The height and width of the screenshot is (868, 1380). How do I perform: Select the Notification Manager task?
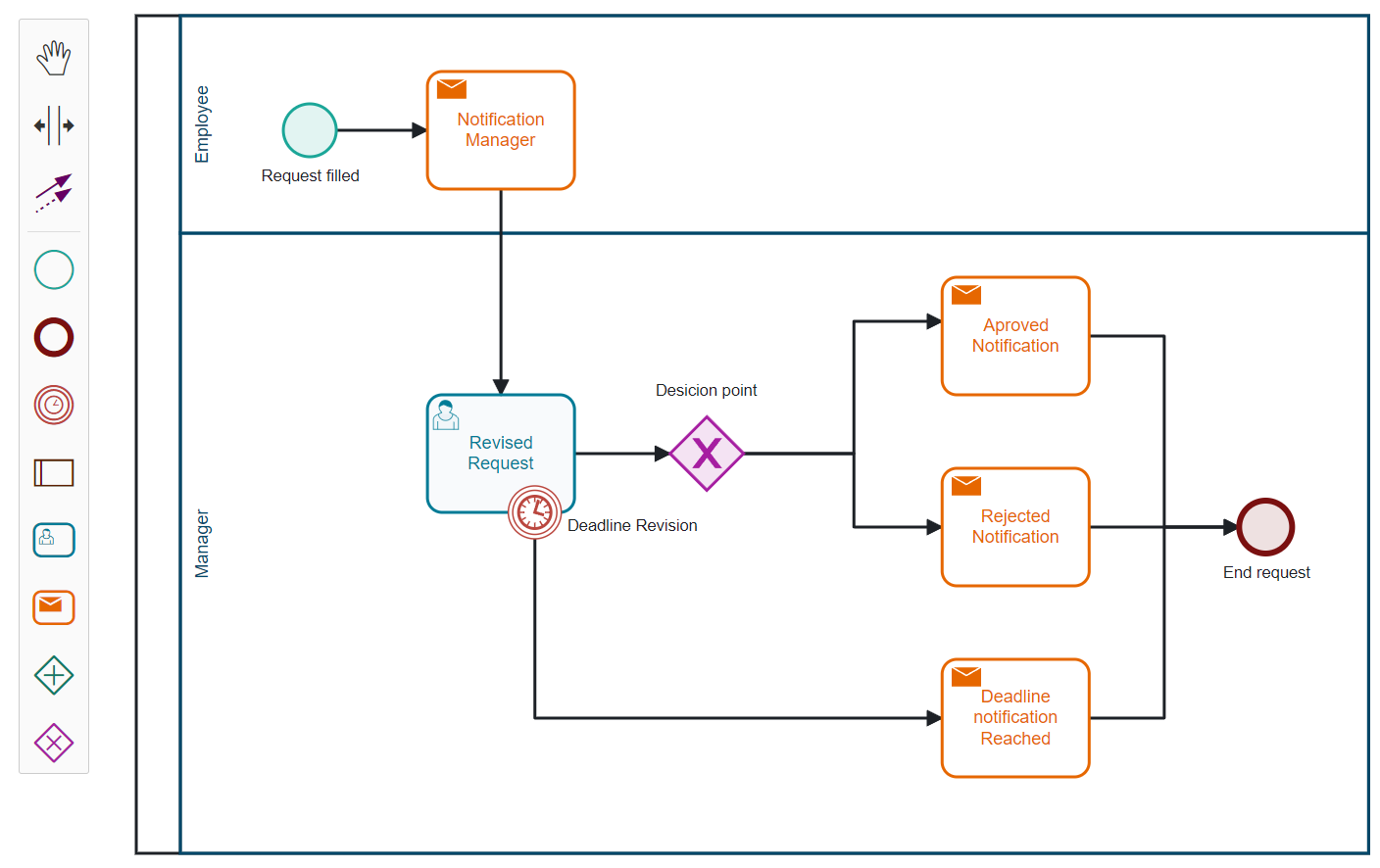tap(501, 130)
